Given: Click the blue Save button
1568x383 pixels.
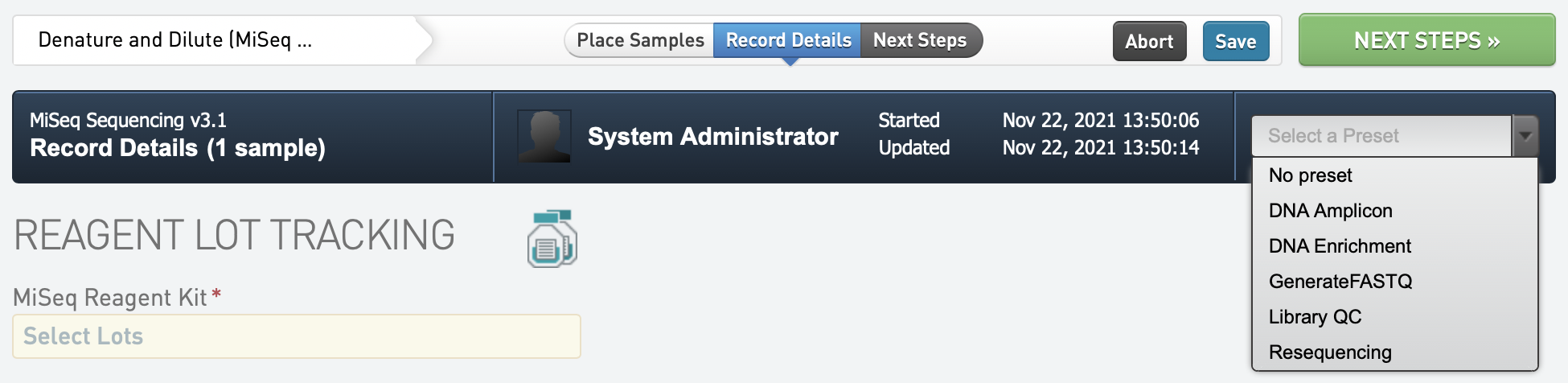Looking at the screenshot, I should pos(1235,41).
